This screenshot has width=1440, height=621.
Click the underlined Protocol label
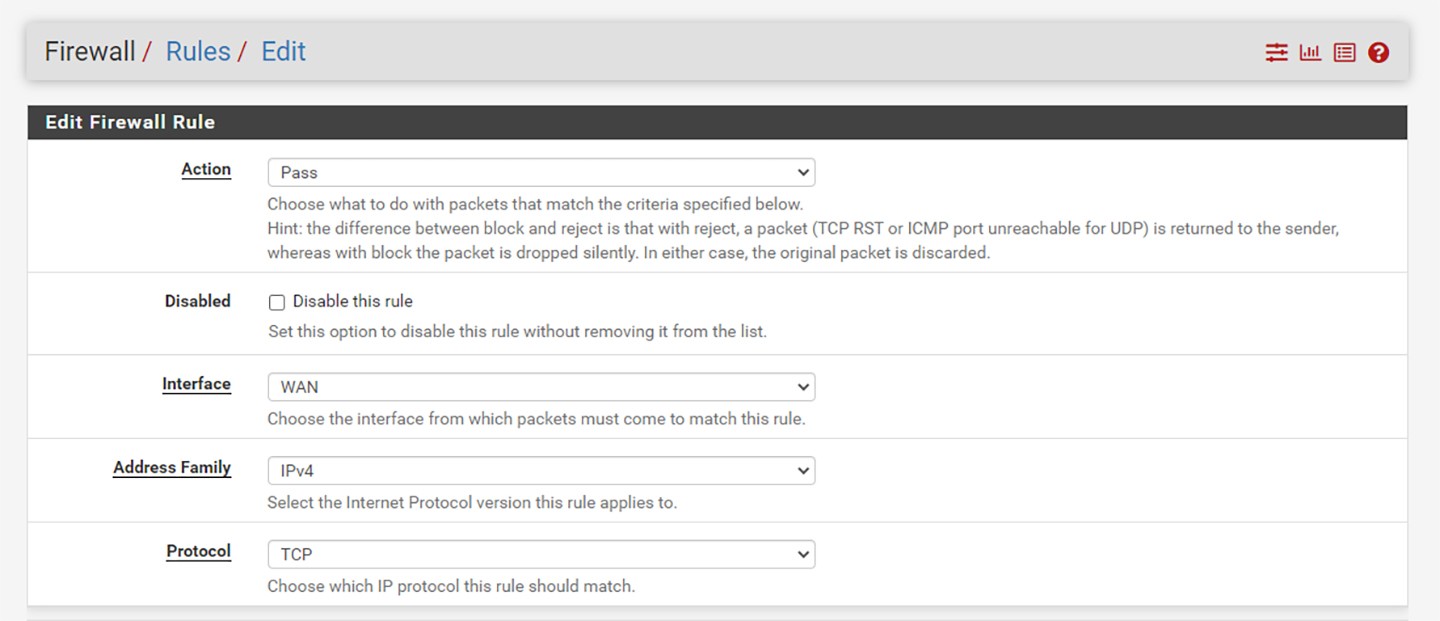198,551
